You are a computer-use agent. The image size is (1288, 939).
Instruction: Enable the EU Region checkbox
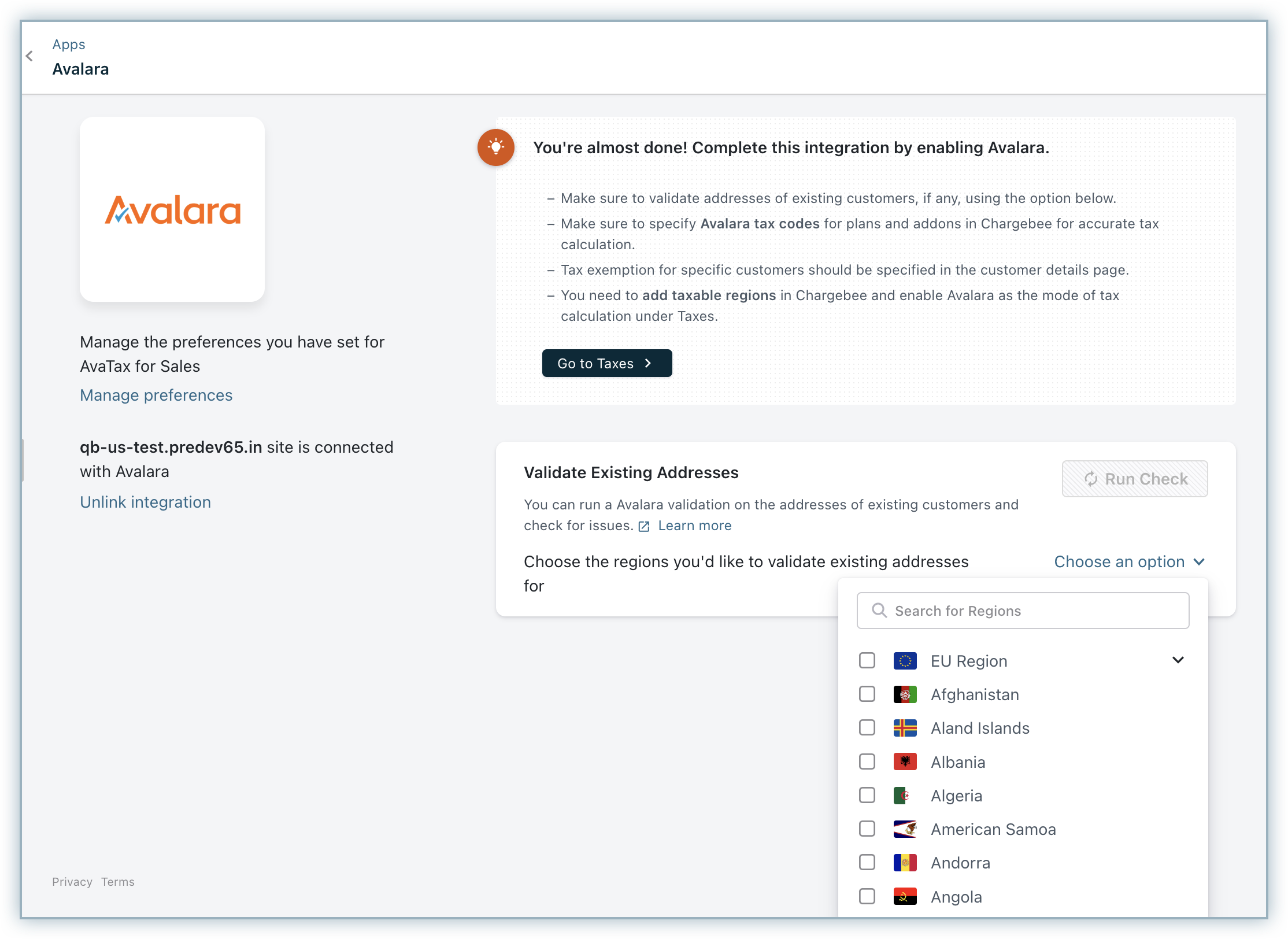click(867, 660)
